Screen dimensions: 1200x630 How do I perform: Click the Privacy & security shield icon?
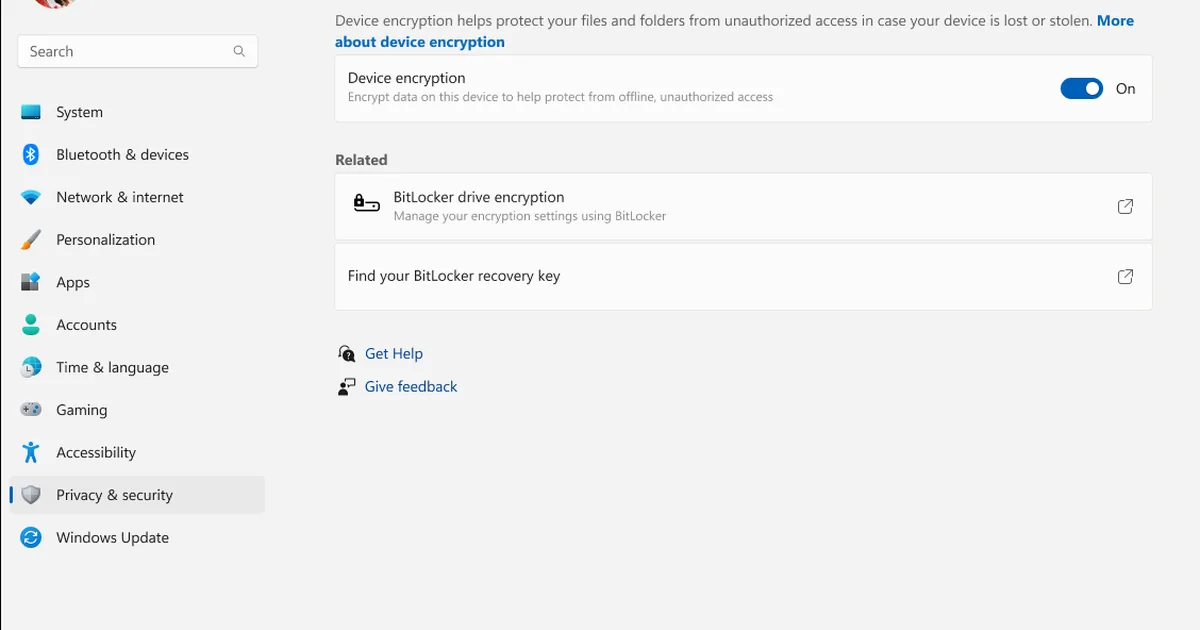point(31,495)
